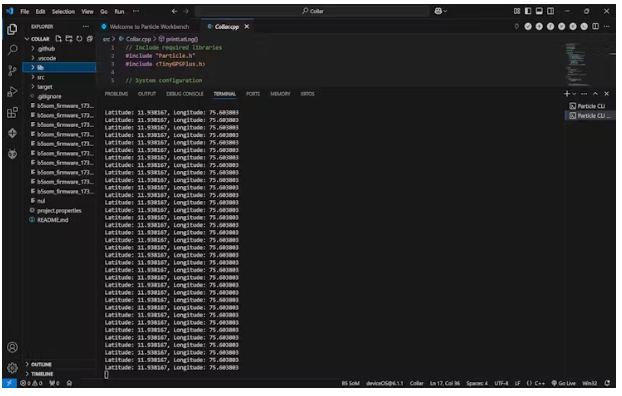Screen dimensions: 622x396
Task: Toggle primary side bar layout button
Action: pos(528,11)
